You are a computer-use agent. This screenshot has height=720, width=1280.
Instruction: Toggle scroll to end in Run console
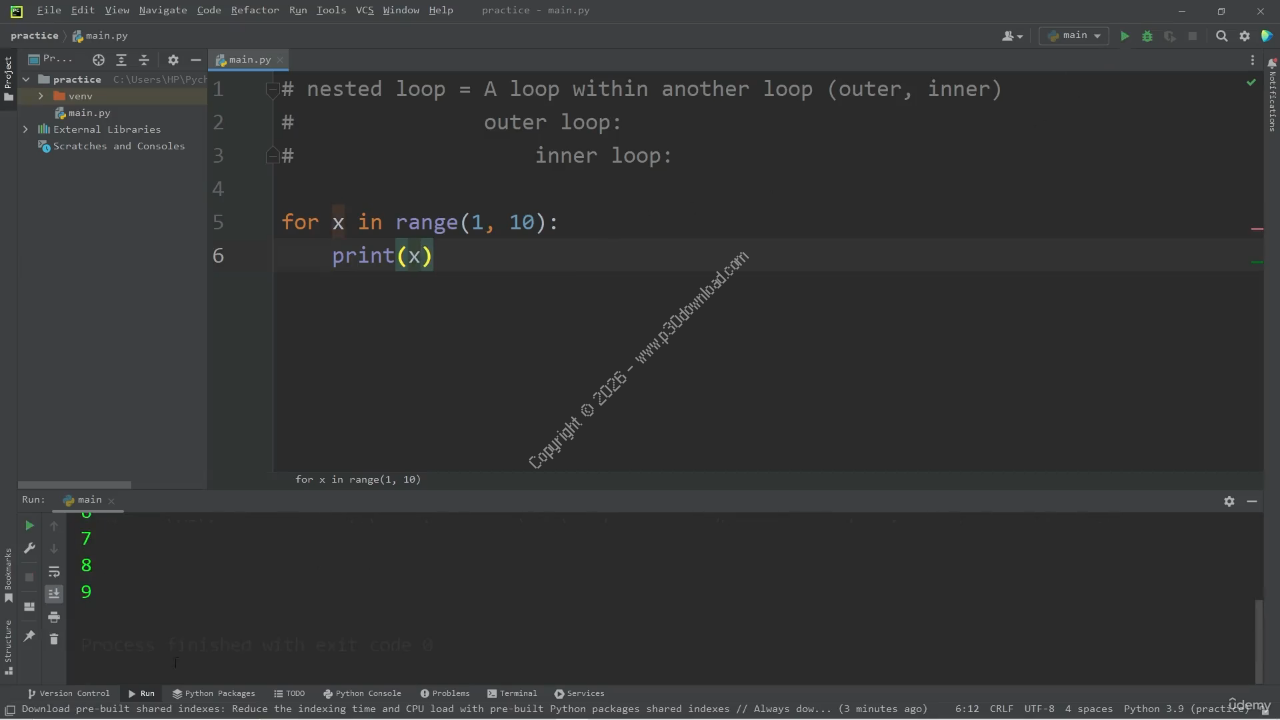(x=54, y=594)
